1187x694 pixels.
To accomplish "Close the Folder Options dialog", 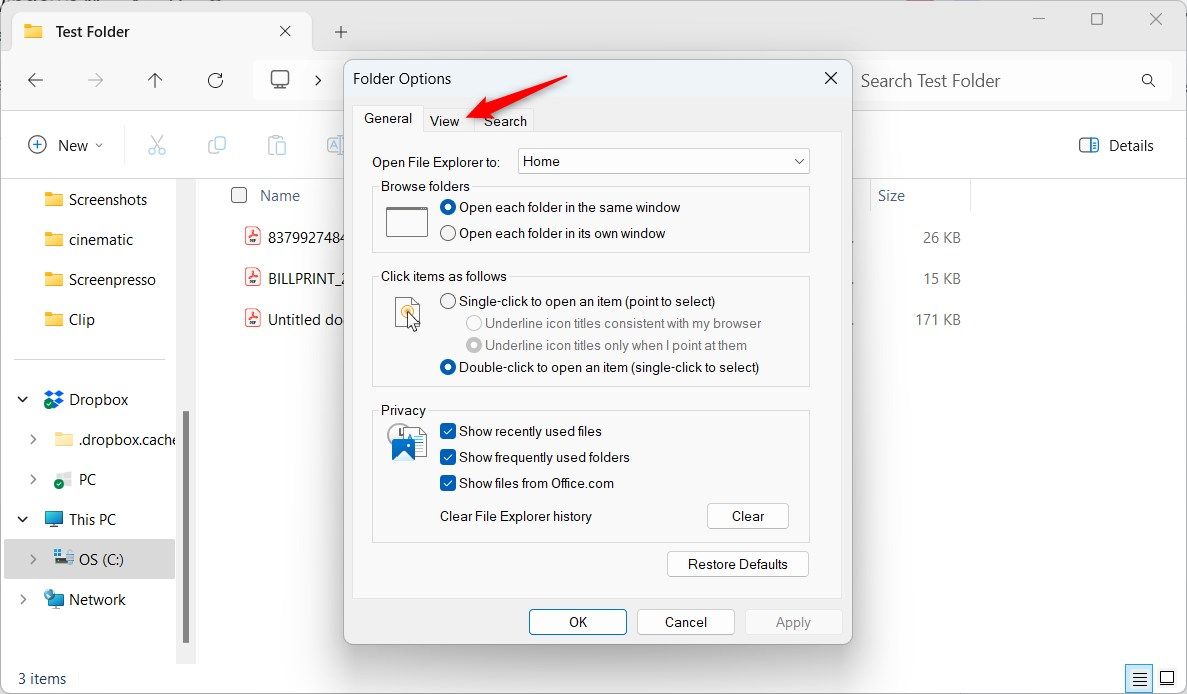I will [x=830, y=78].
